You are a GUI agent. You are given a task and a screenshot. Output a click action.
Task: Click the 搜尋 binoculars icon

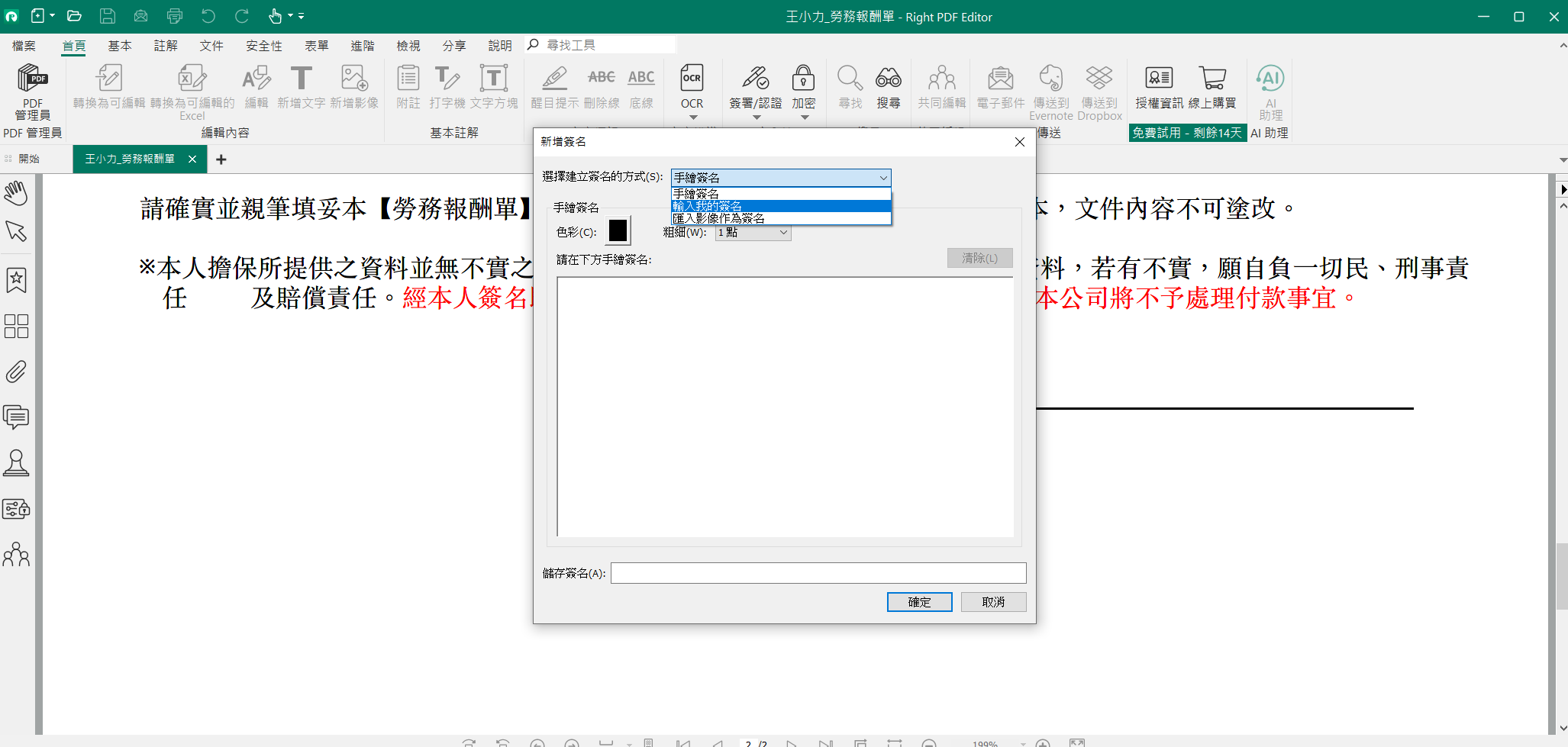[888, 79]
